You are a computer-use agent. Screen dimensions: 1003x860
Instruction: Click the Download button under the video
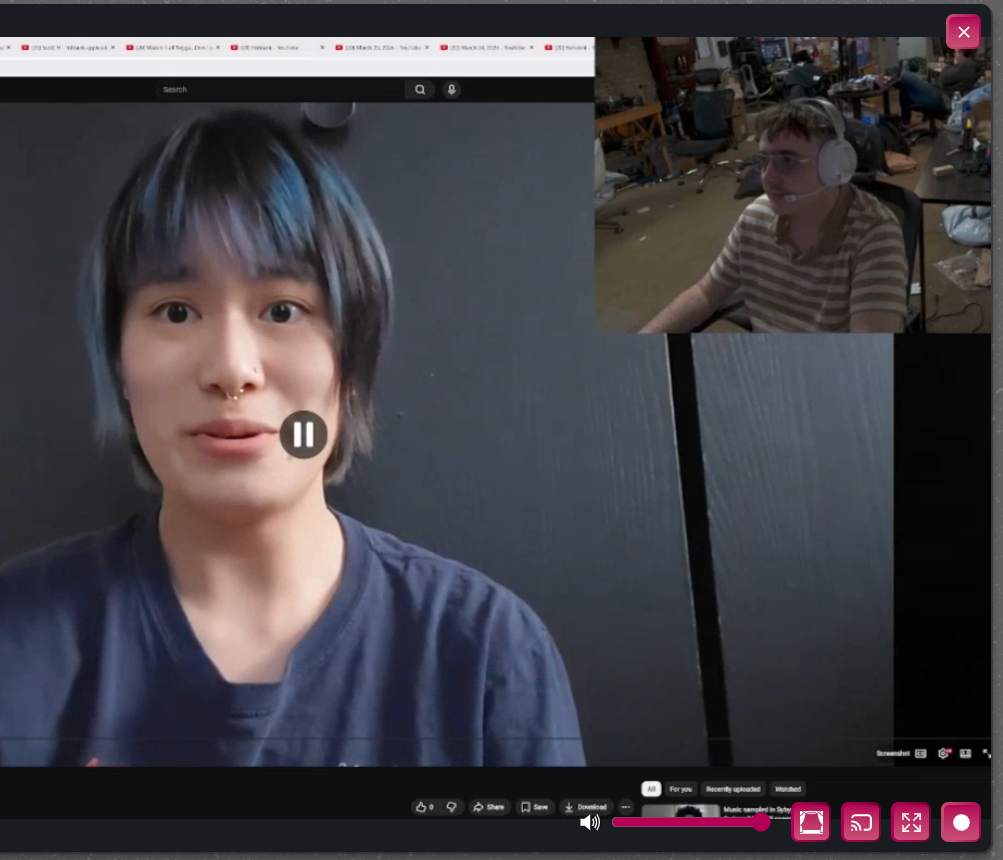(x=586, y=807)
